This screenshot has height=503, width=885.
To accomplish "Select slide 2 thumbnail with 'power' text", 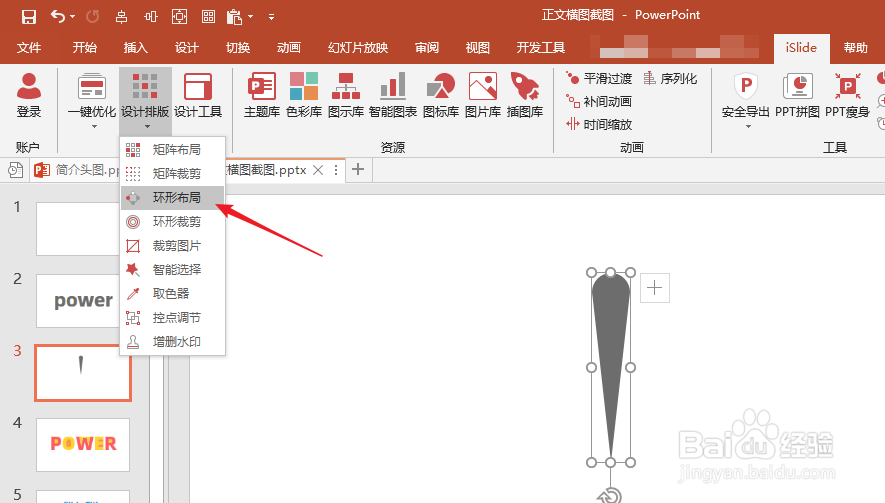I will coord(78,300).
